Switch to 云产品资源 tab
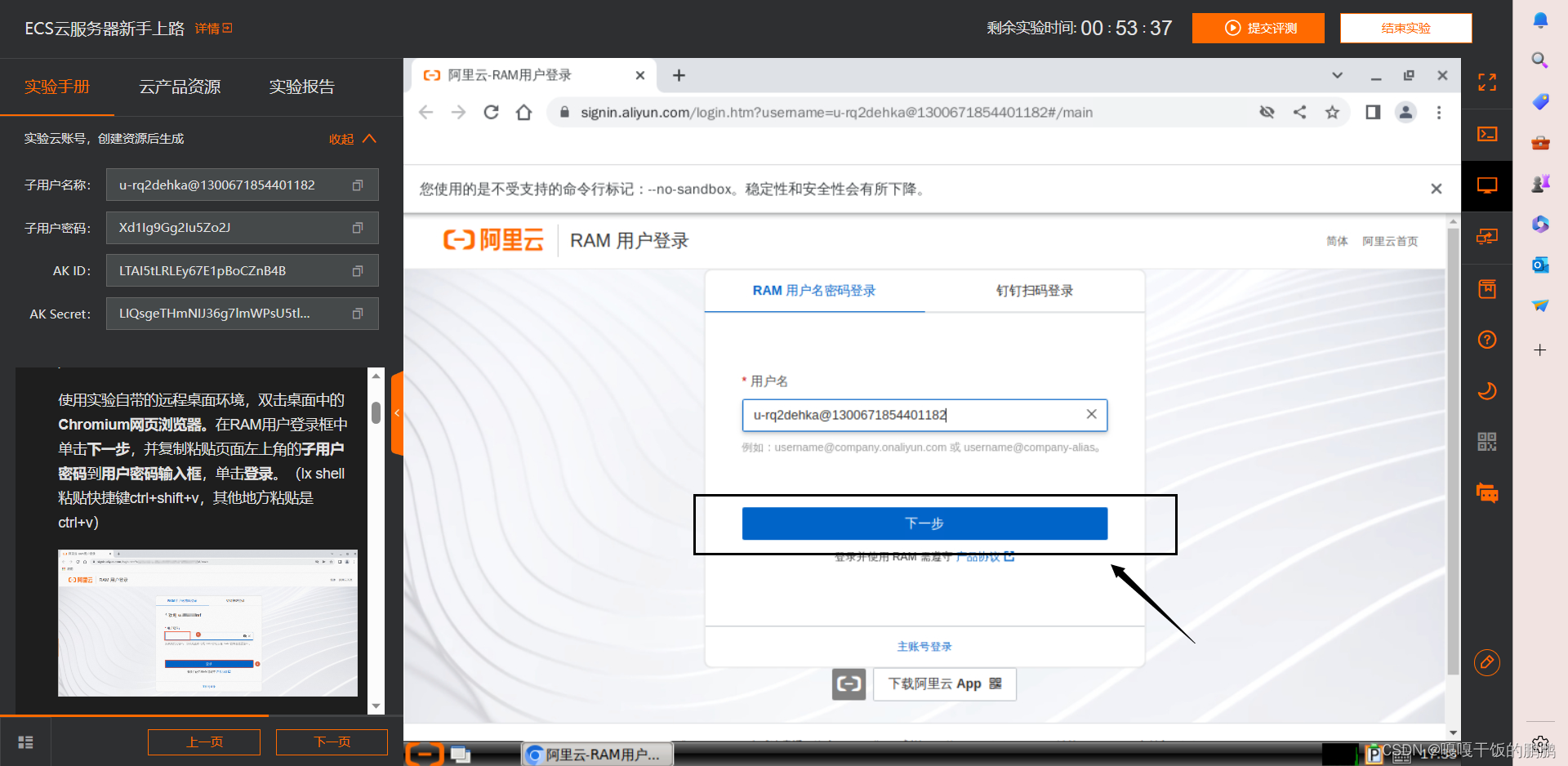Image resolution: width=1568 pixels, height=766 pixels. coord(180,87)
